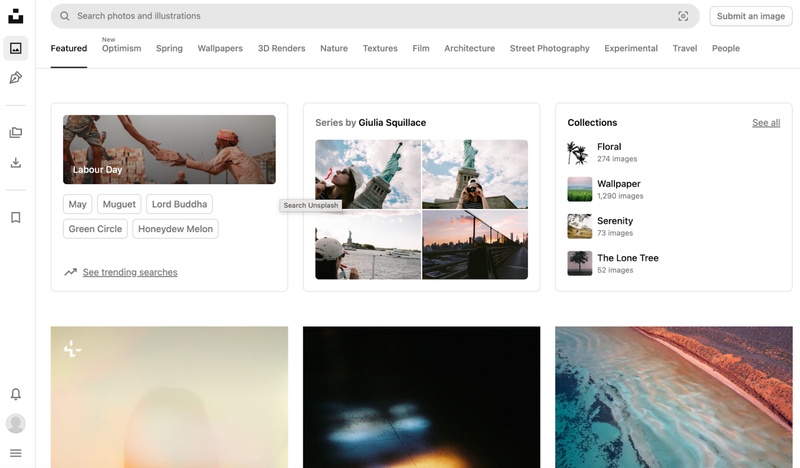Viewport: 800px width, 468px height.
Task: Click the trending arrow icon
Action: tap(70, 272)
